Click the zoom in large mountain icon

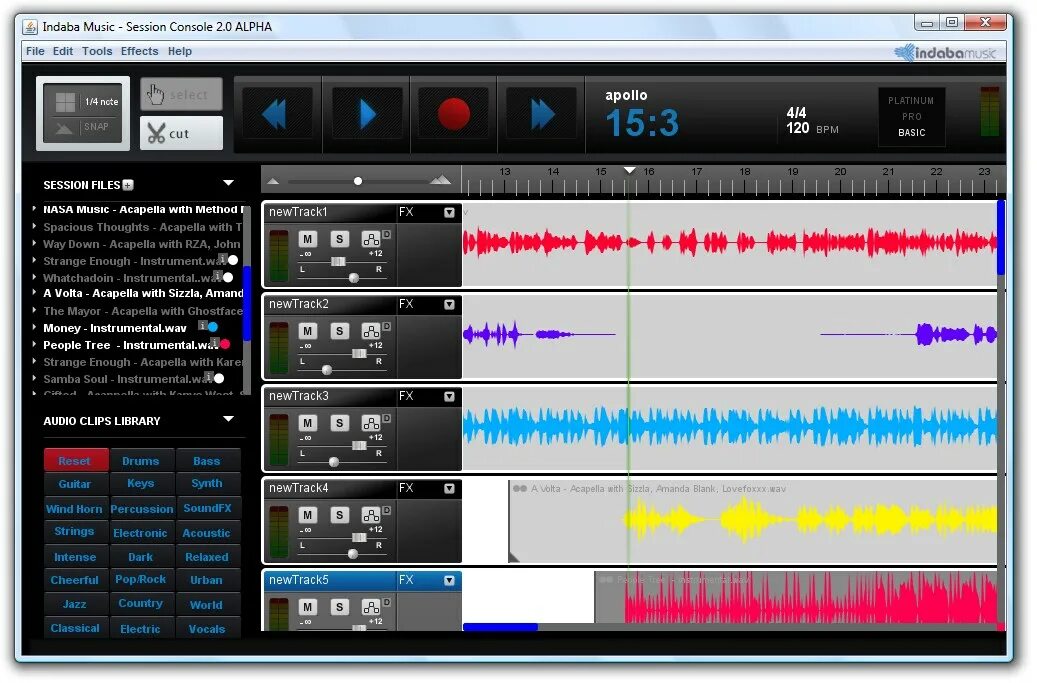[442, 181]
